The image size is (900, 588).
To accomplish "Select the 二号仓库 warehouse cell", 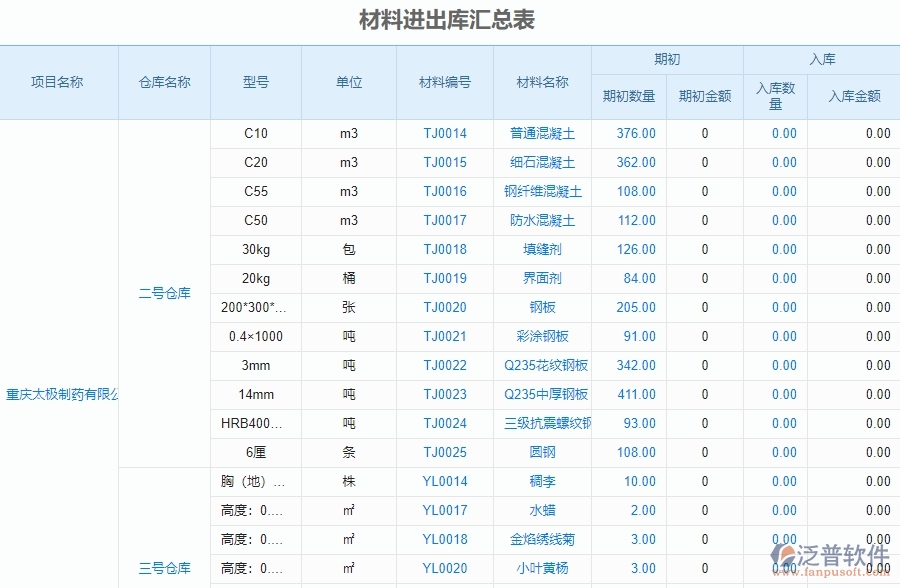I will point(162,293).
